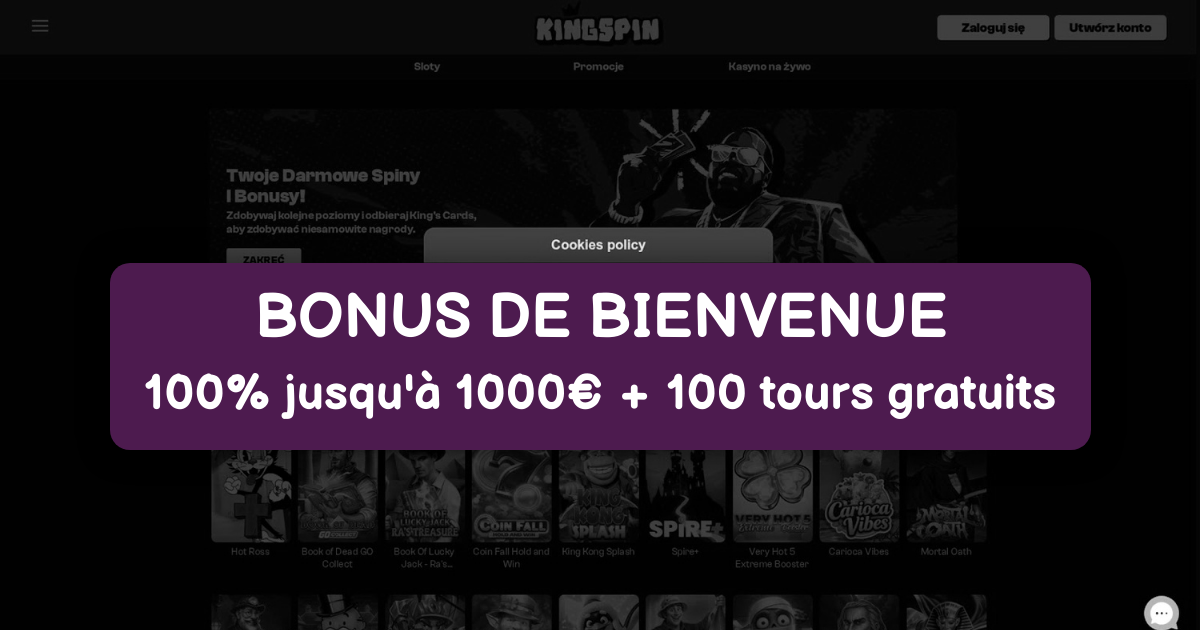The width and height of the screenshot is (1200, 630).
Task: Open the hamburger menu icon
Action: [40, 26]
